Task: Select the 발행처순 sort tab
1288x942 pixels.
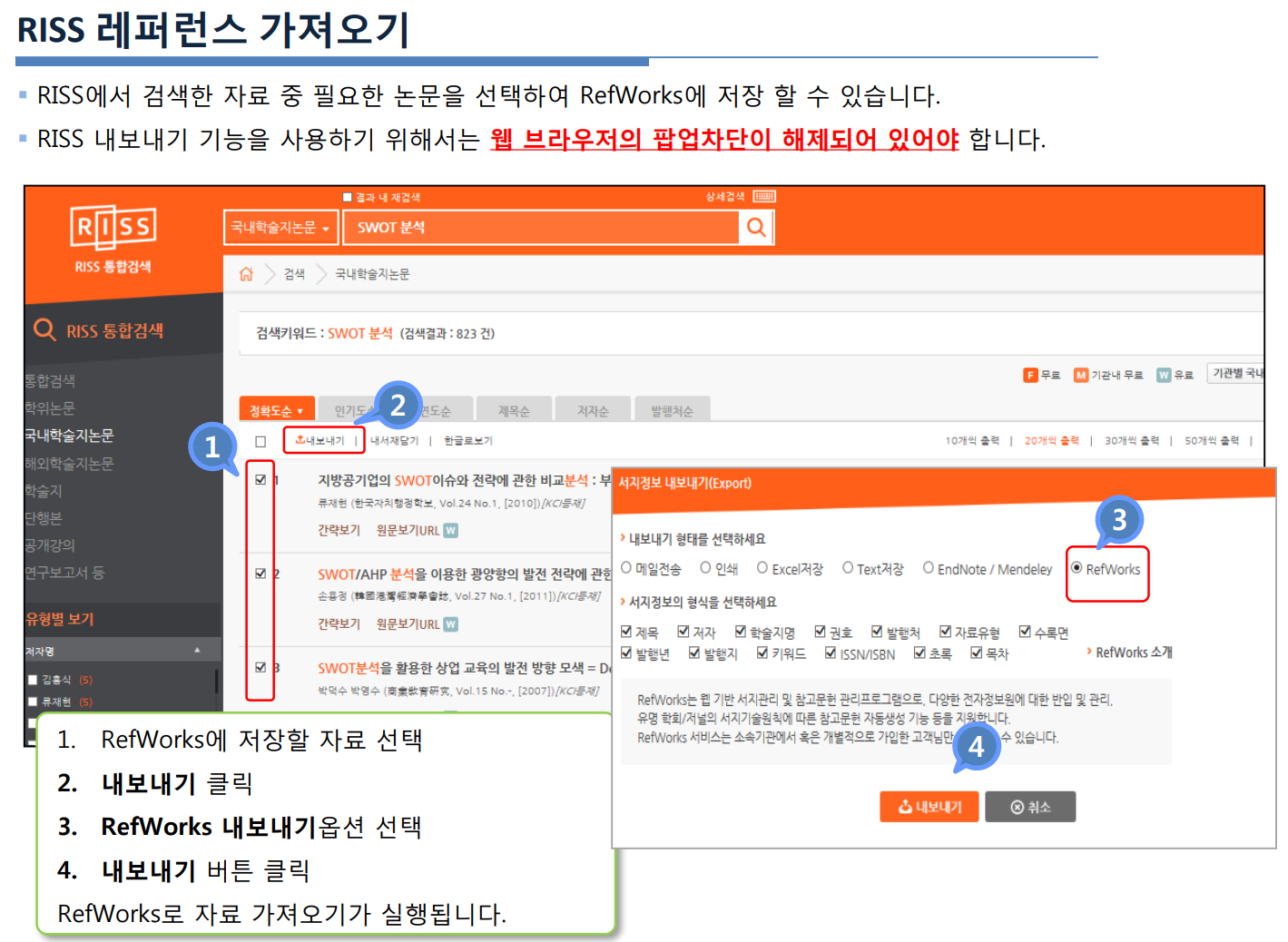Action: point(672,410)
